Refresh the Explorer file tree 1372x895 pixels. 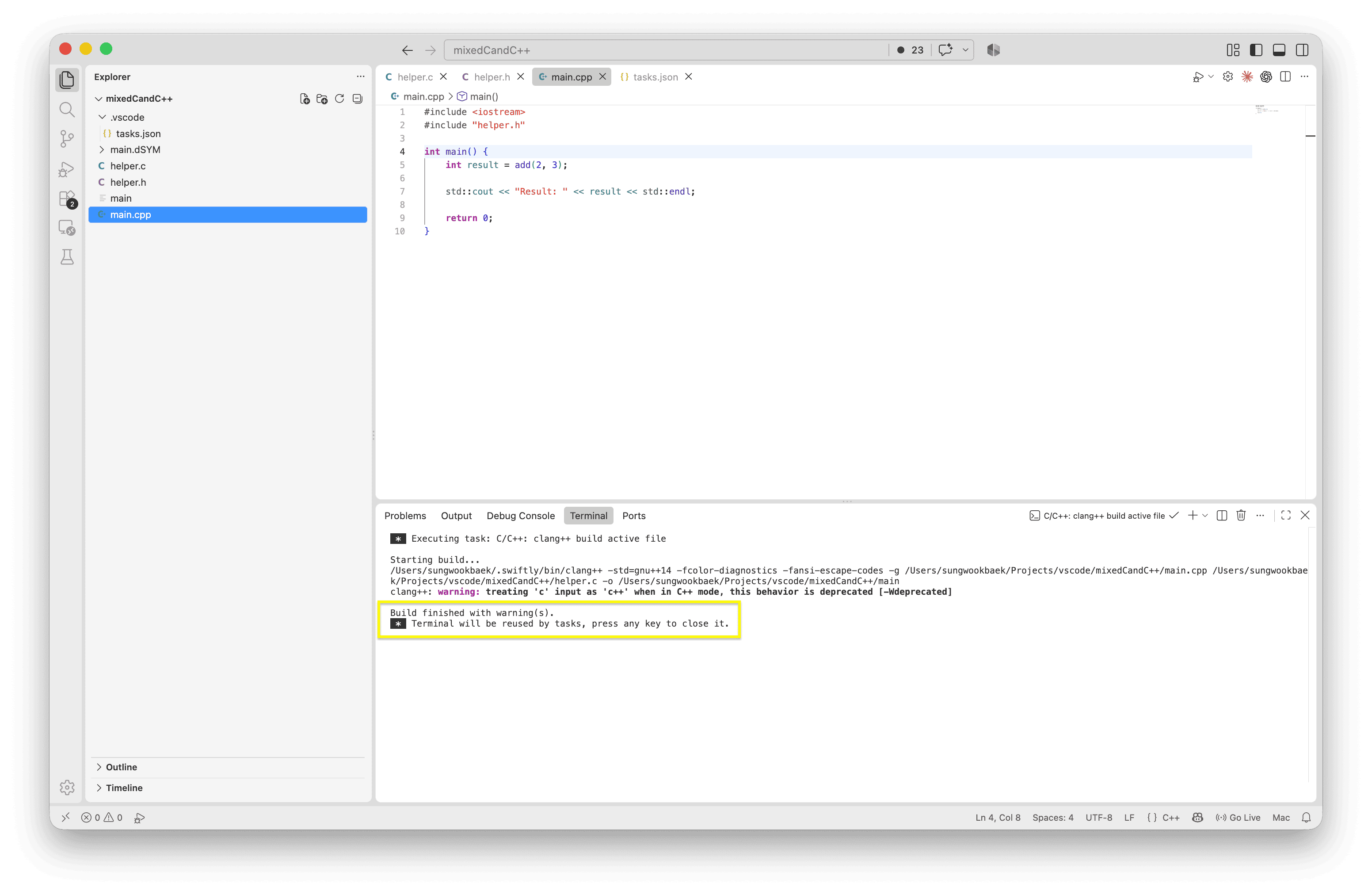click(x=339, y=99)
